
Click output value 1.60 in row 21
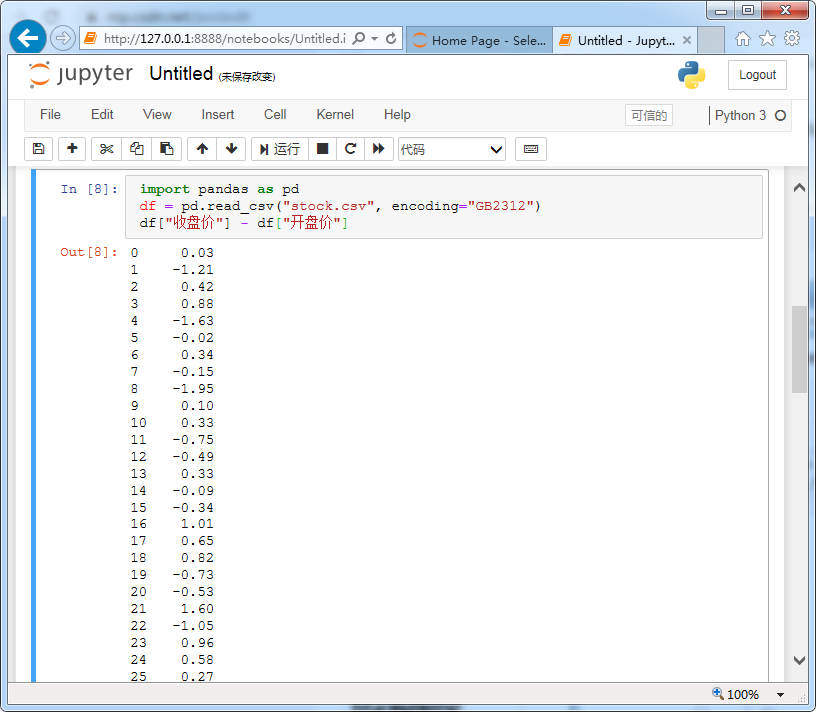click(197, 609)
